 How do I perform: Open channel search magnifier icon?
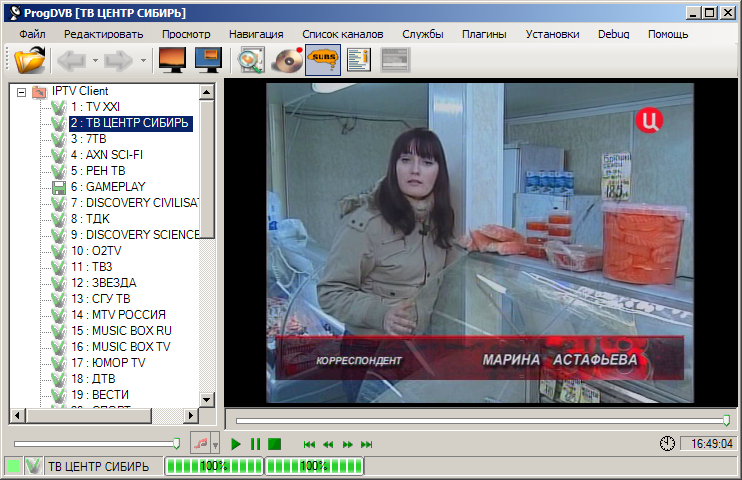251,60
